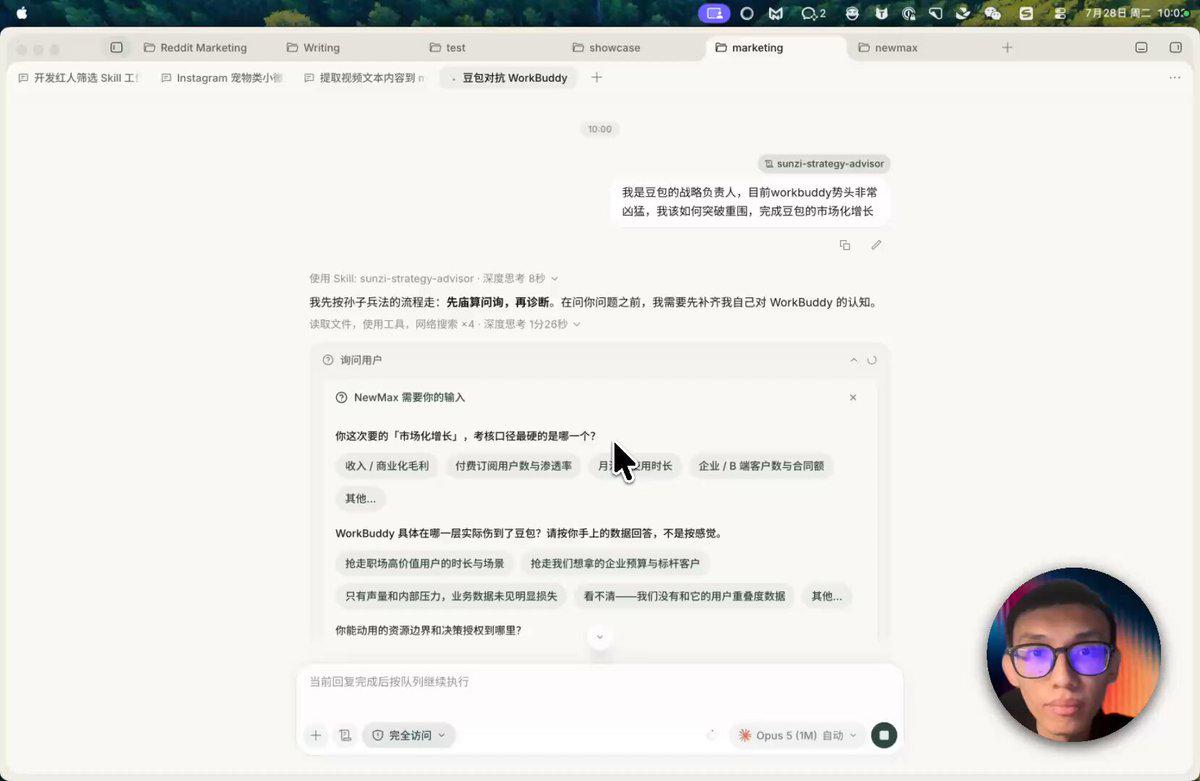Viewport: 1200px width, 781px height.
Task: Open WeChat from the menu bar
Action: point(992,13)
